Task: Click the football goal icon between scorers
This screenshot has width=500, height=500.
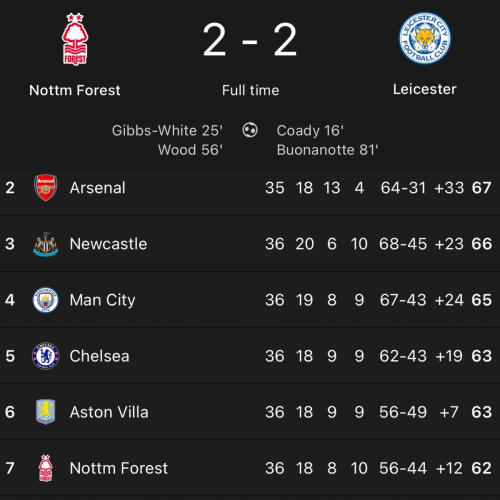Action: [x=250, y=130]
